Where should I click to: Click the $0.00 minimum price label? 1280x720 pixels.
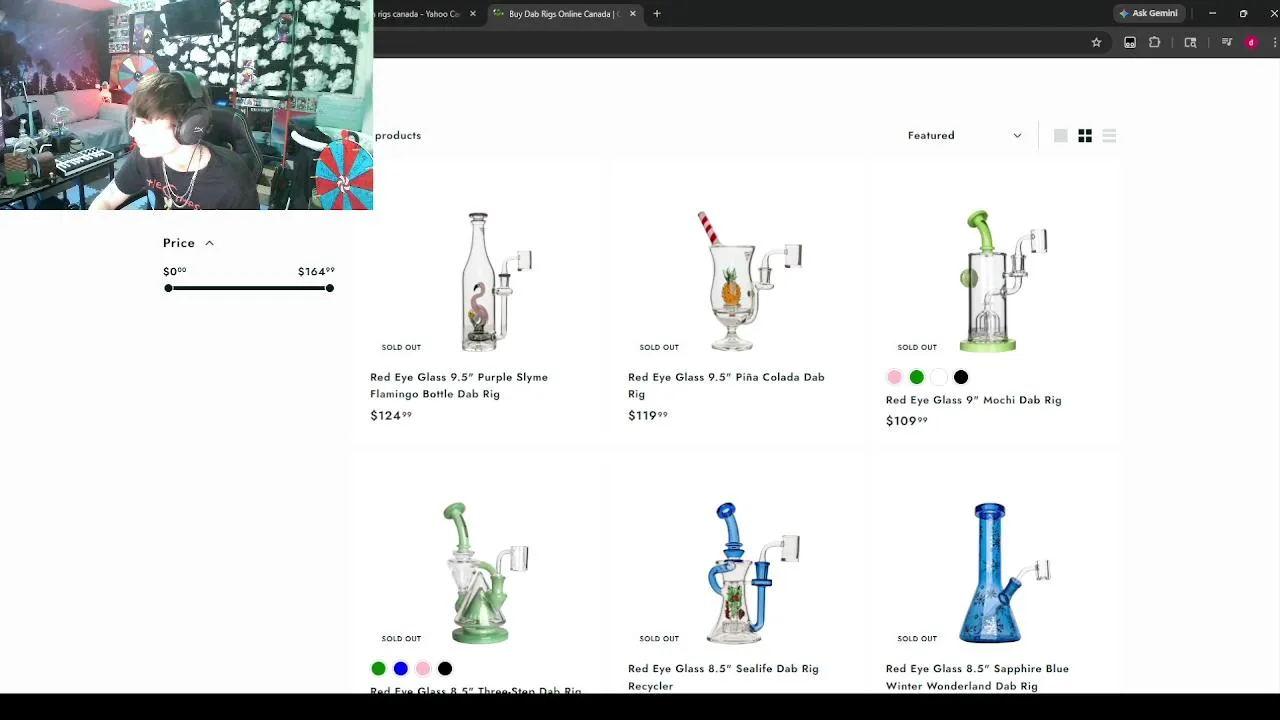point(175,271)
